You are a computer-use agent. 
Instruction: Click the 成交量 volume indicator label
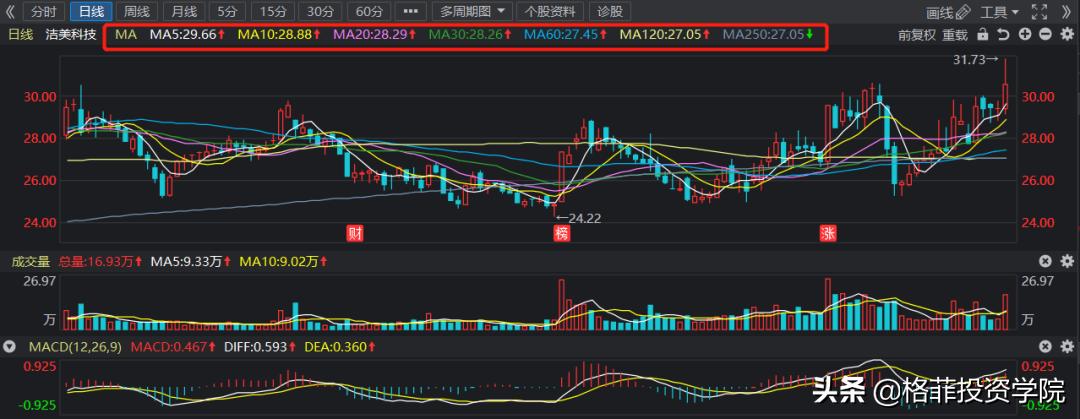tap(29, 261)
